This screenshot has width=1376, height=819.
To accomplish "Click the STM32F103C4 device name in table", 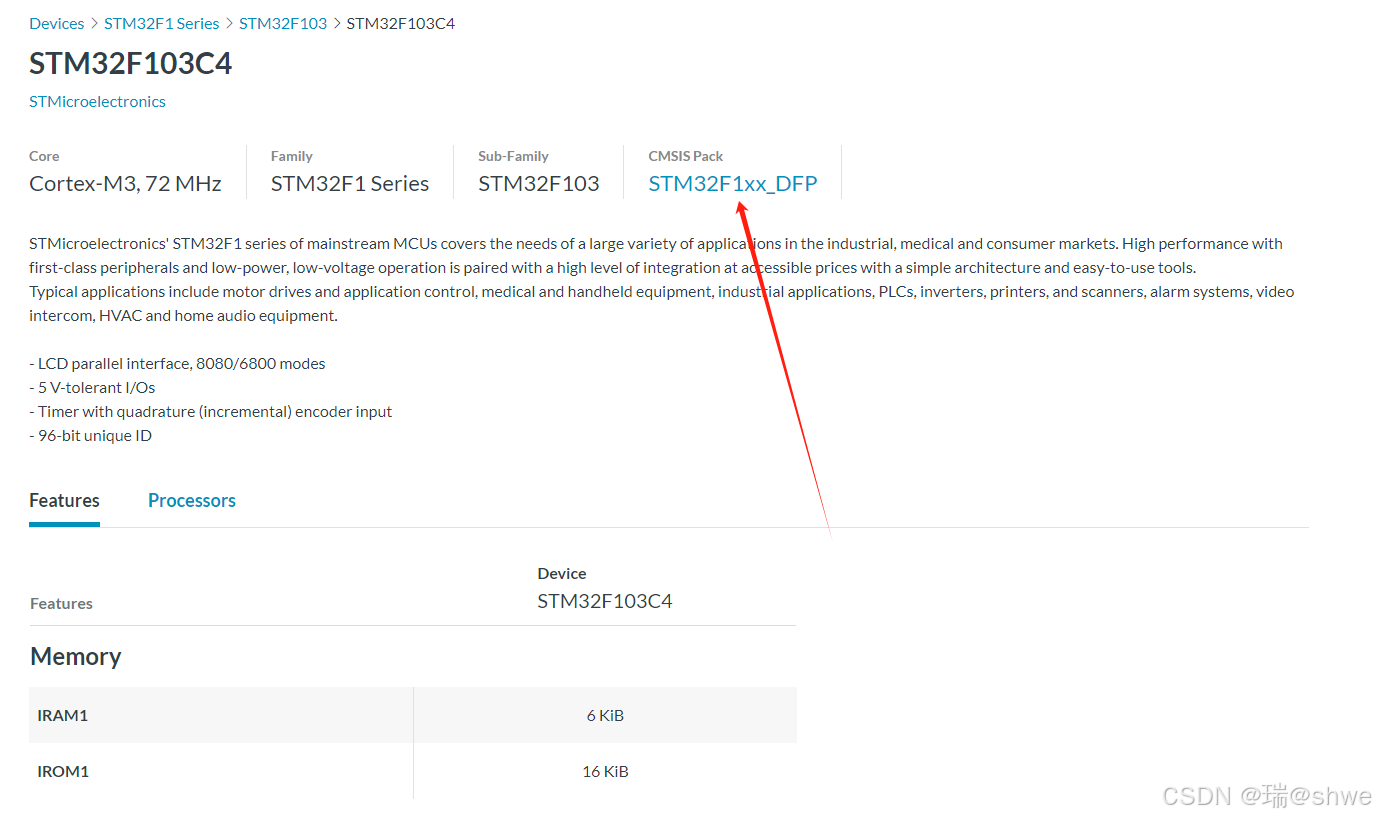I will pyautogui.click(x=605, y=601).
